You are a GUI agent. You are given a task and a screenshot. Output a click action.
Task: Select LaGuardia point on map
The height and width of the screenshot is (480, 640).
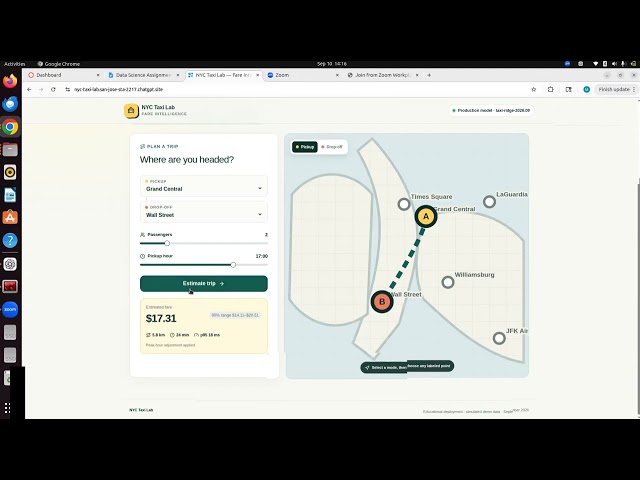tap(489, 202)
